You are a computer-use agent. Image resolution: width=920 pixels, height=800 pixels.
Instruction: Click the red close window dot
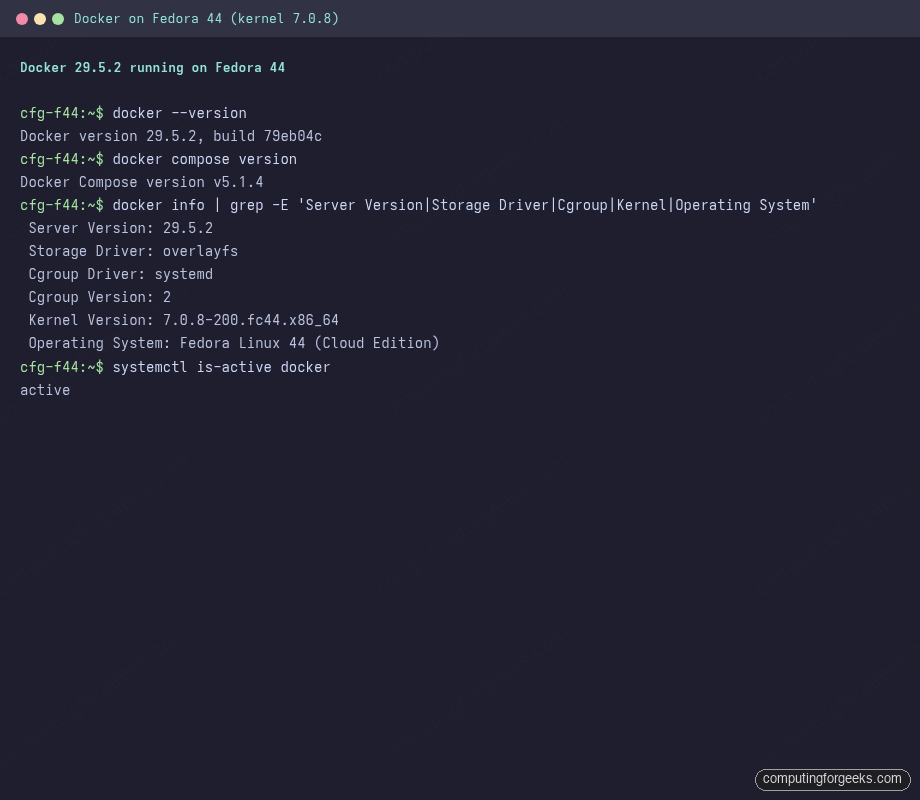(22, 19)
